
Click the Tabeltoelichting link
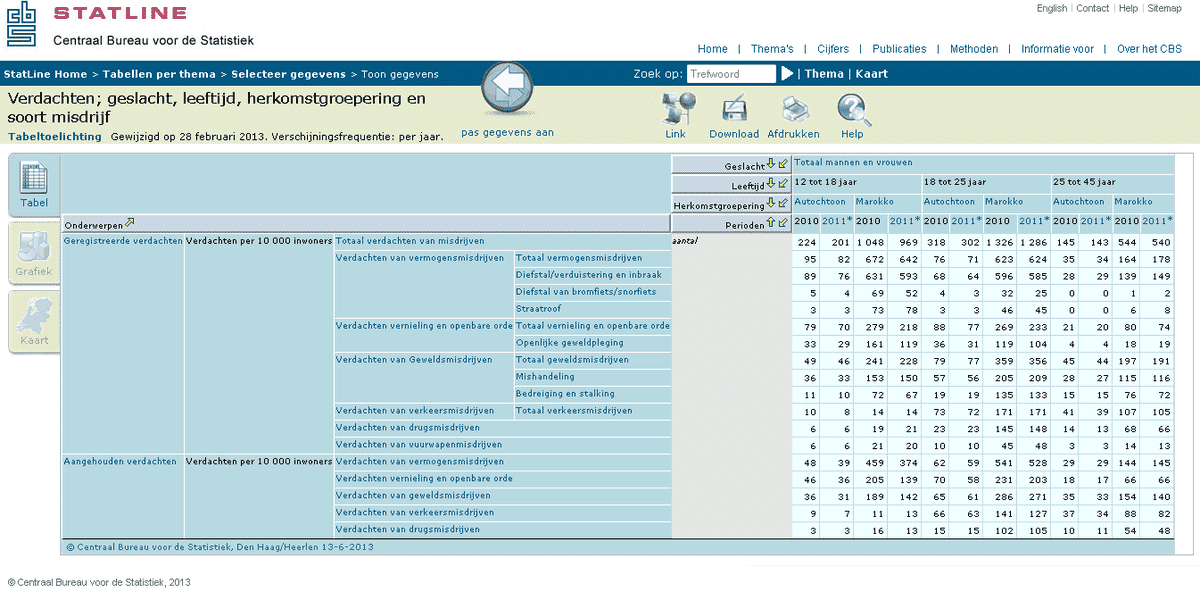(x=54, y=137)
